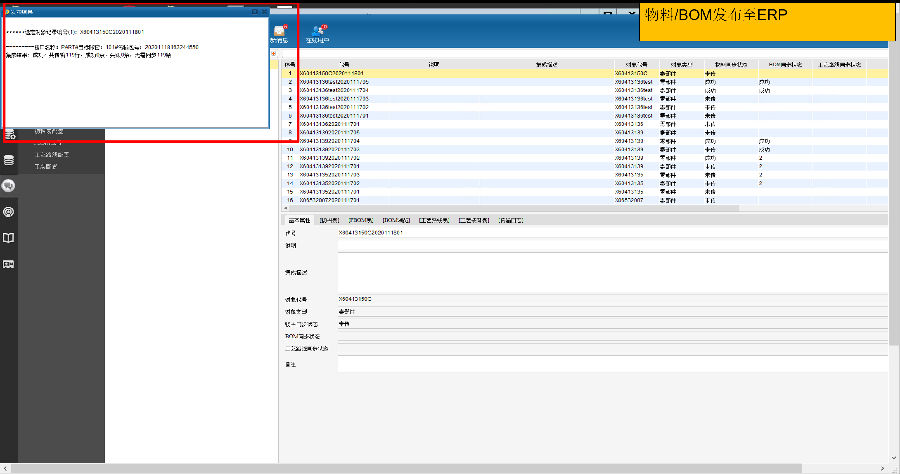Select the database stack icon in left sidebar

(9, 160)
